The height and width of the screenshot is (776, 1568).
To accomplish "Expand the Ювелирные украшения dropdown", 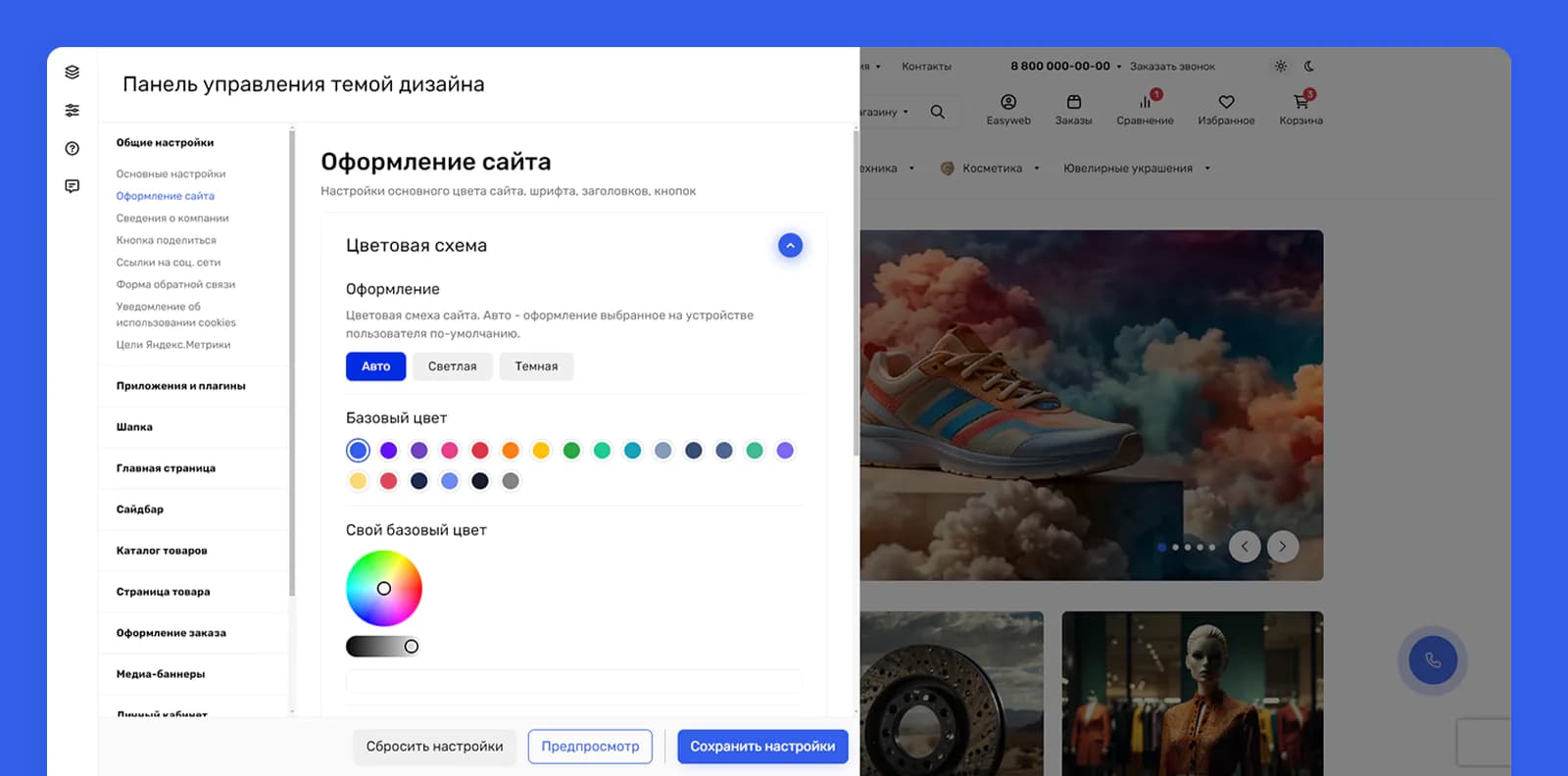I will 1207,169.
